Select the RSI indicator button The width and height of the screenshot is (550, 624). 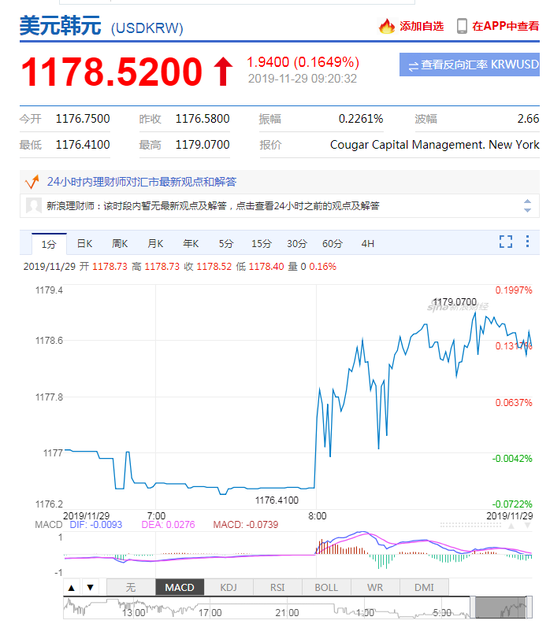click(277, 587)
